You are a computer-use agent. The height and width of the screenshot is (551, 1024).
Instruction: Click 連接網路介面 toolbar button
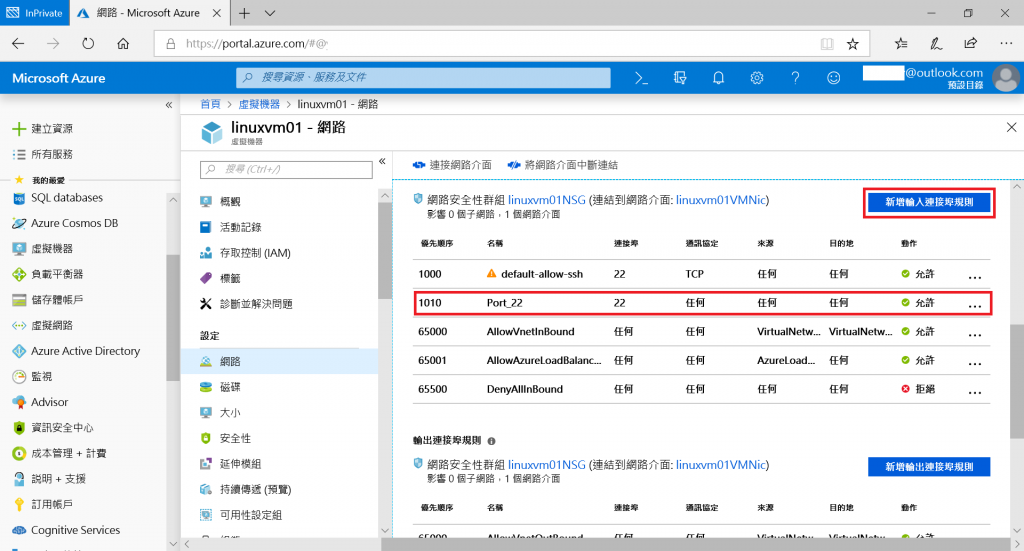(452, 165)
